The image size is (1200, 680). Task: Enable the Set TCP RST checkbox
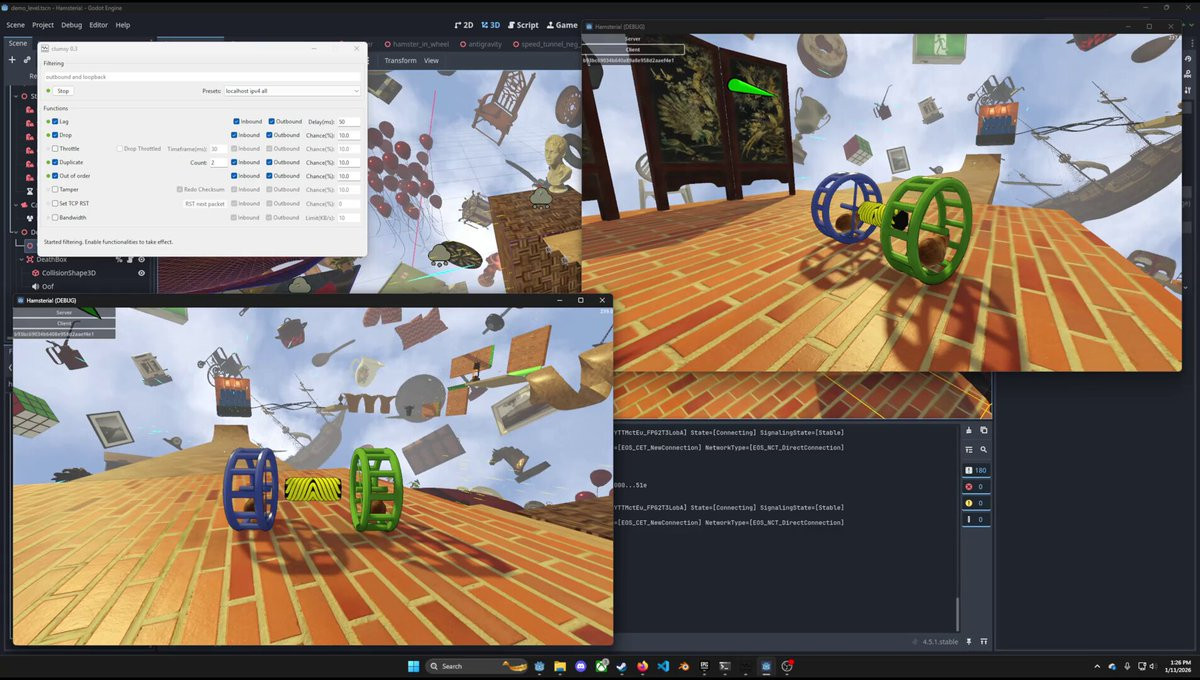pos(55,203)
